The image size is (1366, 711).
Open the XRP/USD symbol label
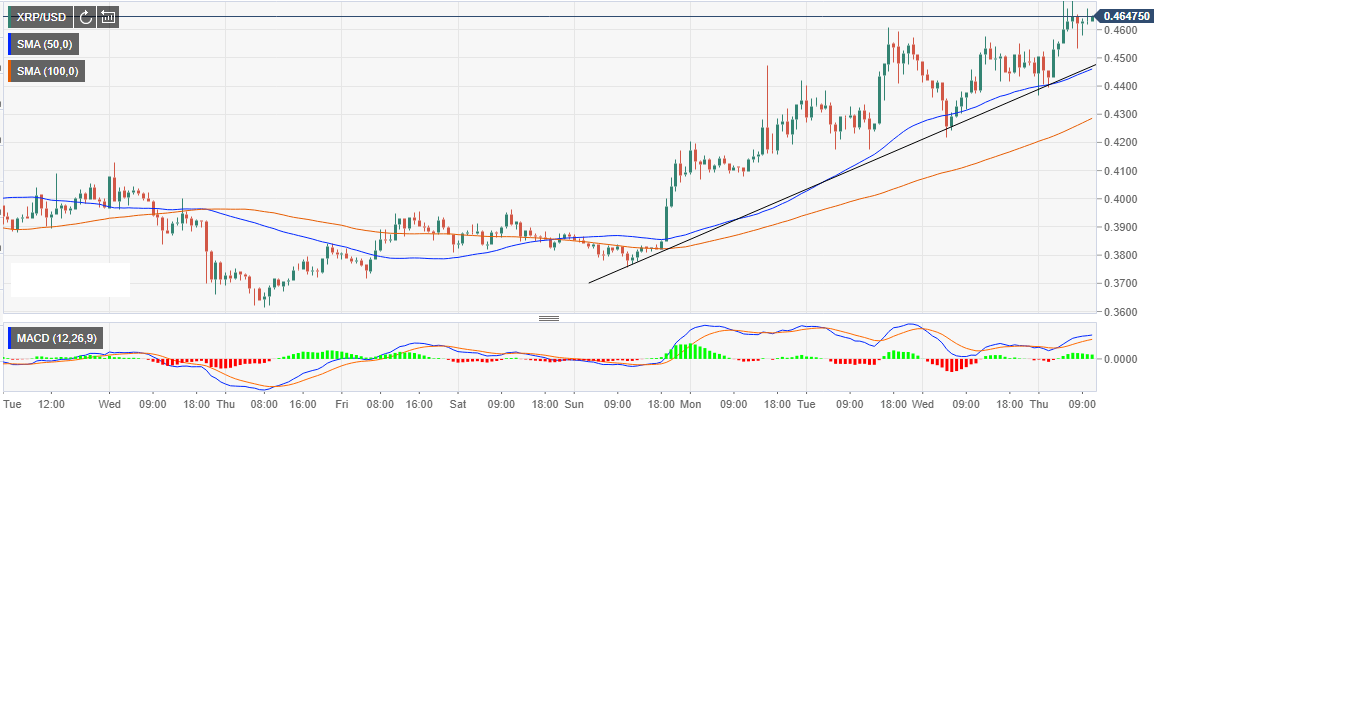point(41,17)
